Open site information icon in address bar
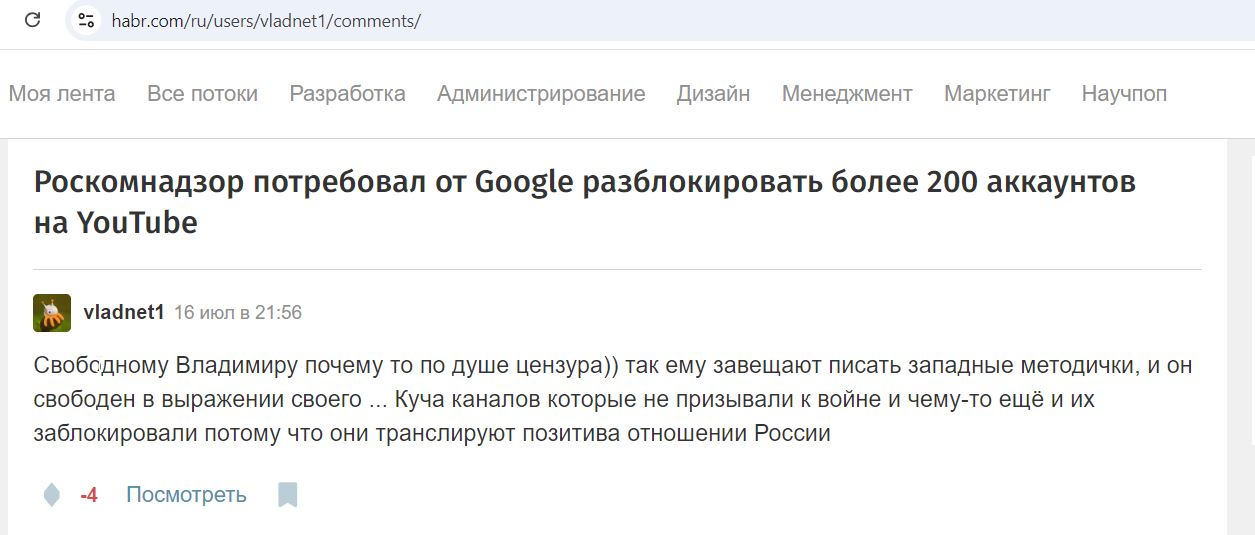The image size is (1255, 535). [86, 20]
